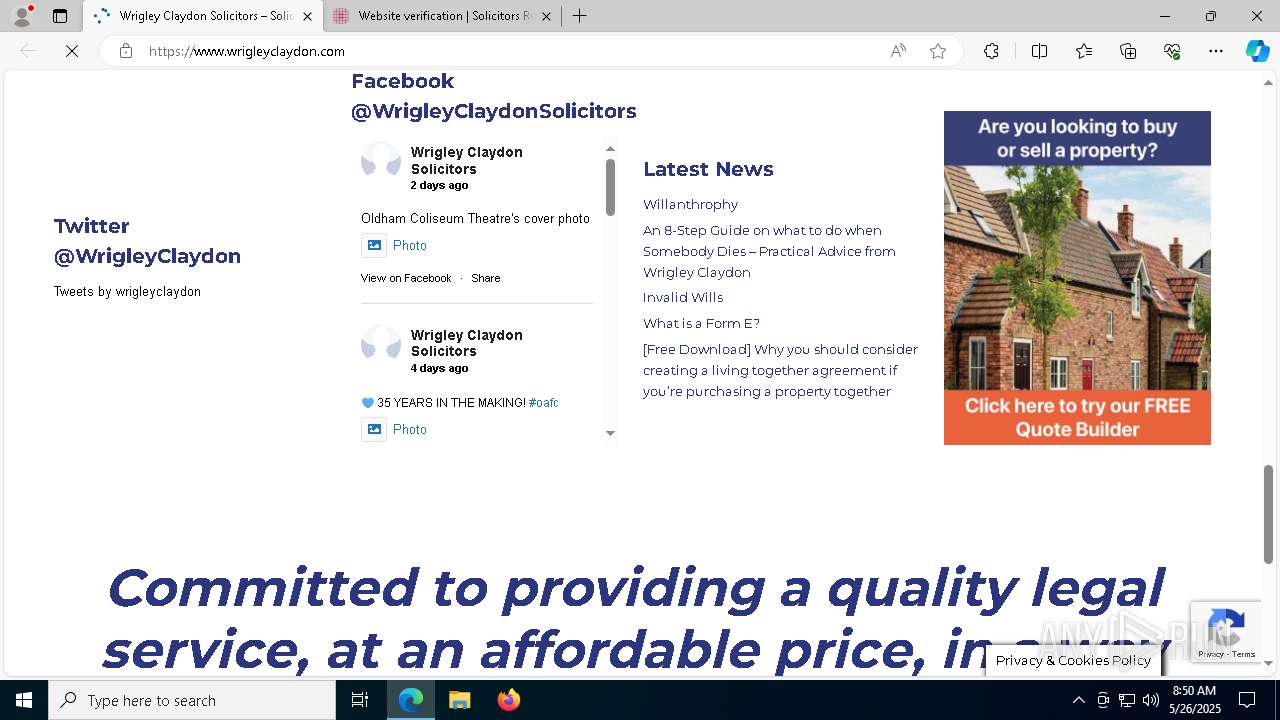The width and height of the screenshot is (1280, 720).
Task: Open the Collections icon
Action: click(x=1128, y=51)
